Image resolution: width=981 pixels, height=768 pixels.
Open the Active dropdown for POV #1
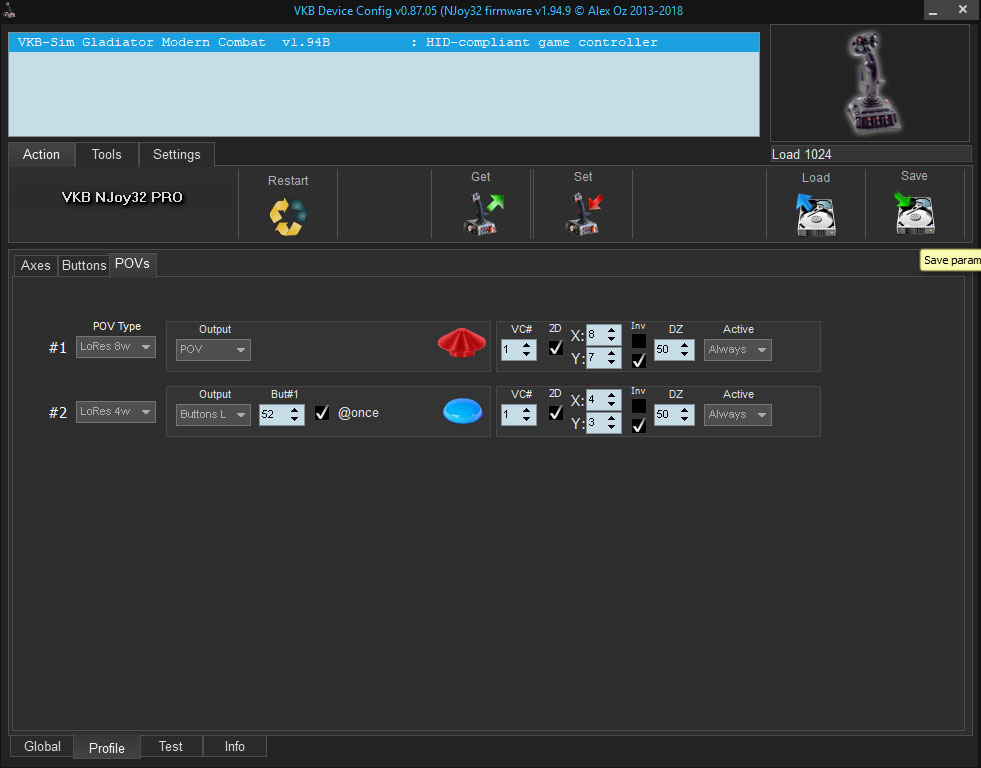[x=737, y=350]
